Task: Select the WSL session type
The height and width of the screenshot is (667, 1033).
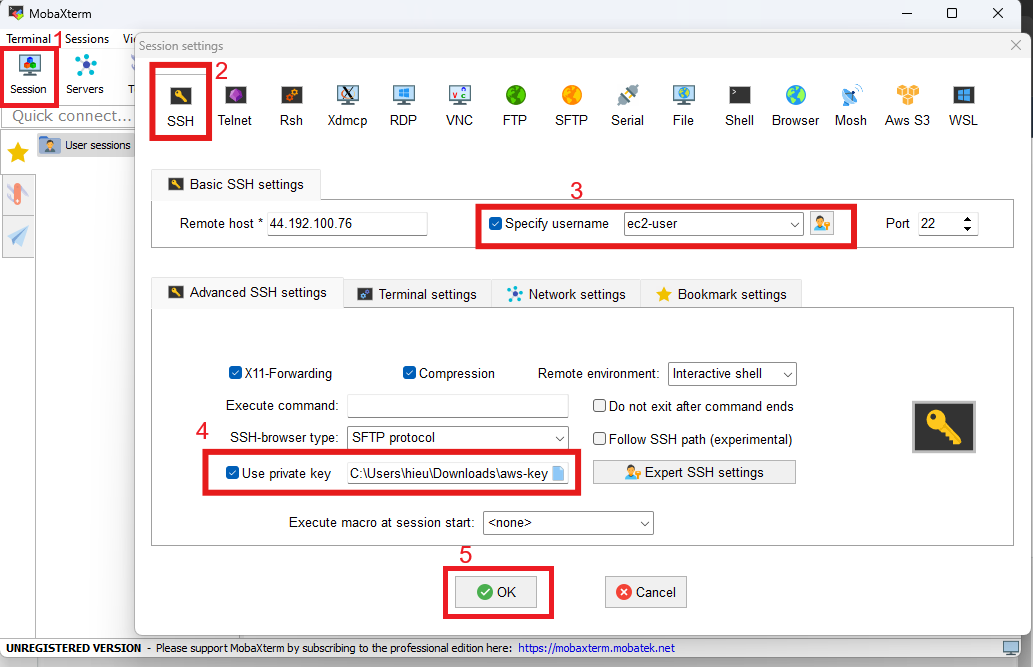Action: [963, 105]
